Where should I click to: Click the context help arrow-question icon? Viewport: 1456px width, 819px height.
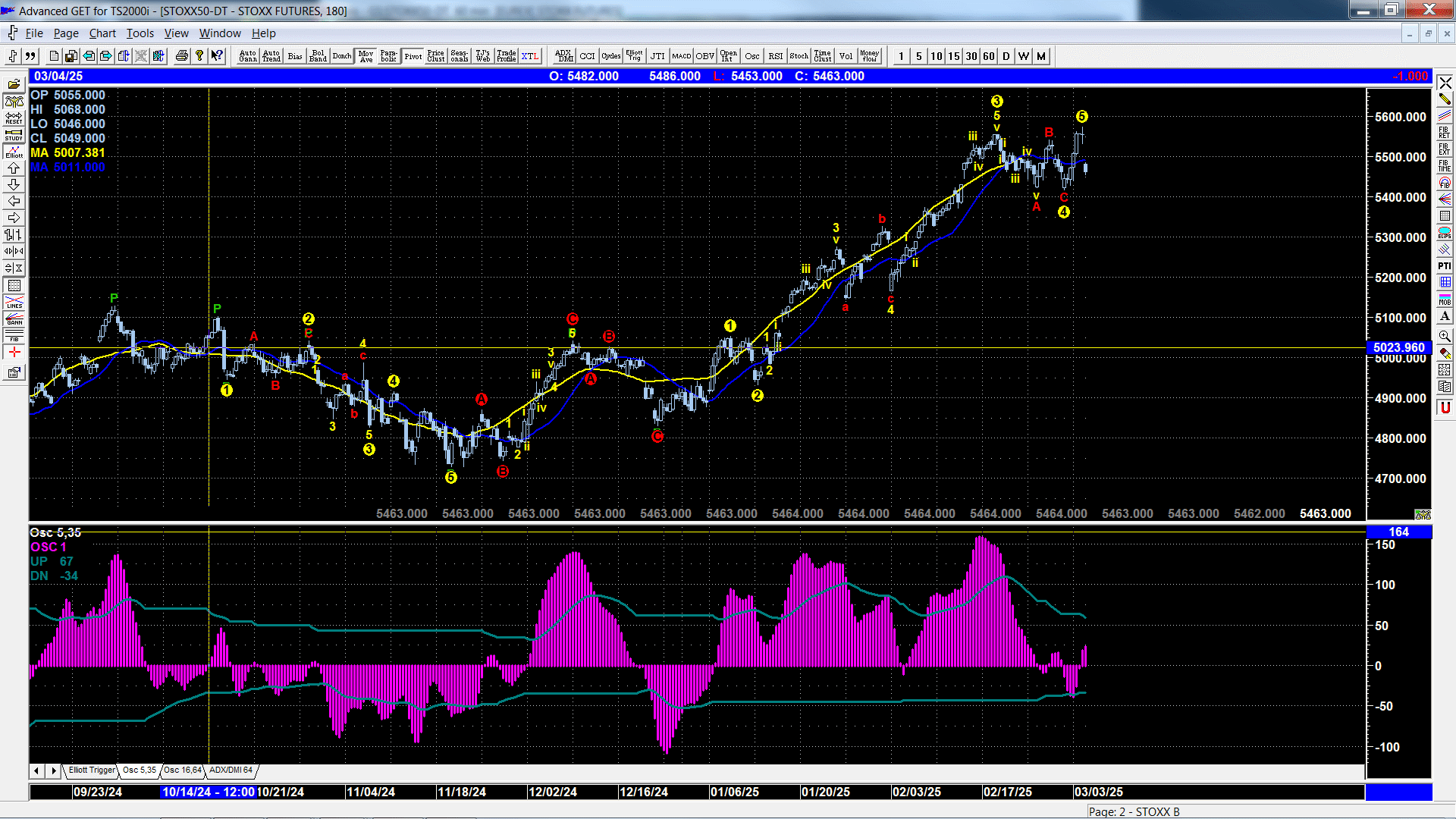pos(218,56)
